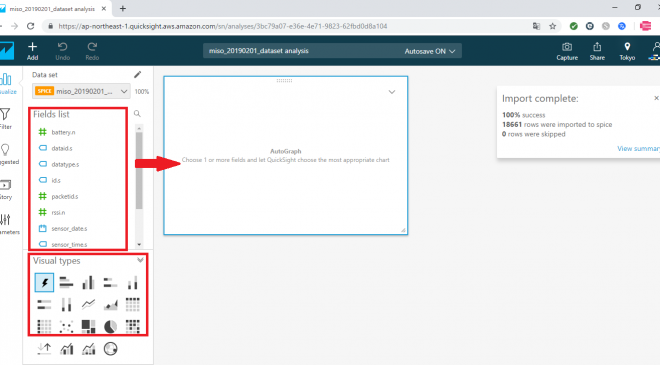Select the AutoGraph lightning visual type
The image size is (660, 365).
pyautogui.click(x=44, y=282)
